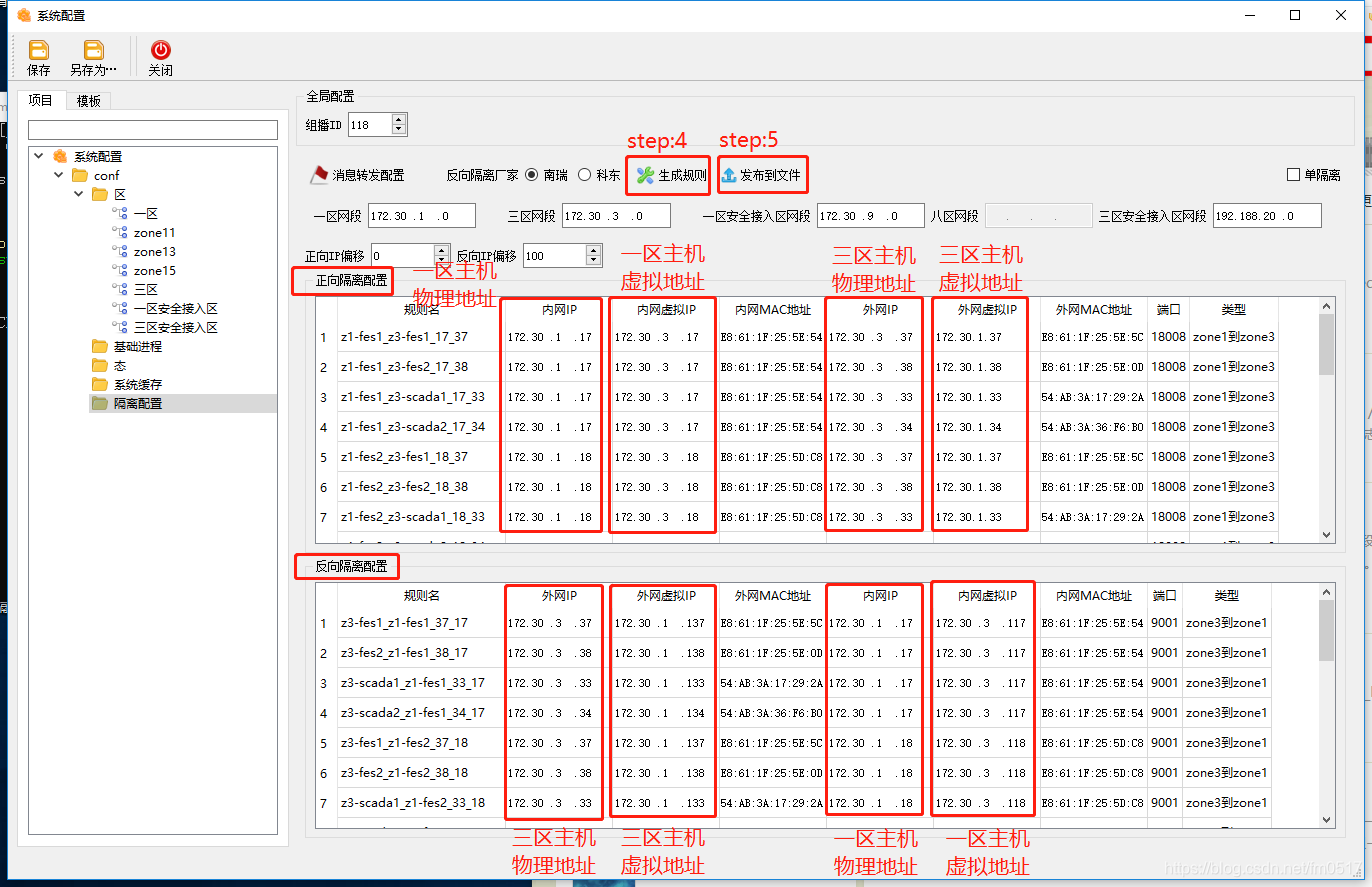Click the conf folder icon in tree
The height and width of the screenshot is (887, 1372).
80,175
